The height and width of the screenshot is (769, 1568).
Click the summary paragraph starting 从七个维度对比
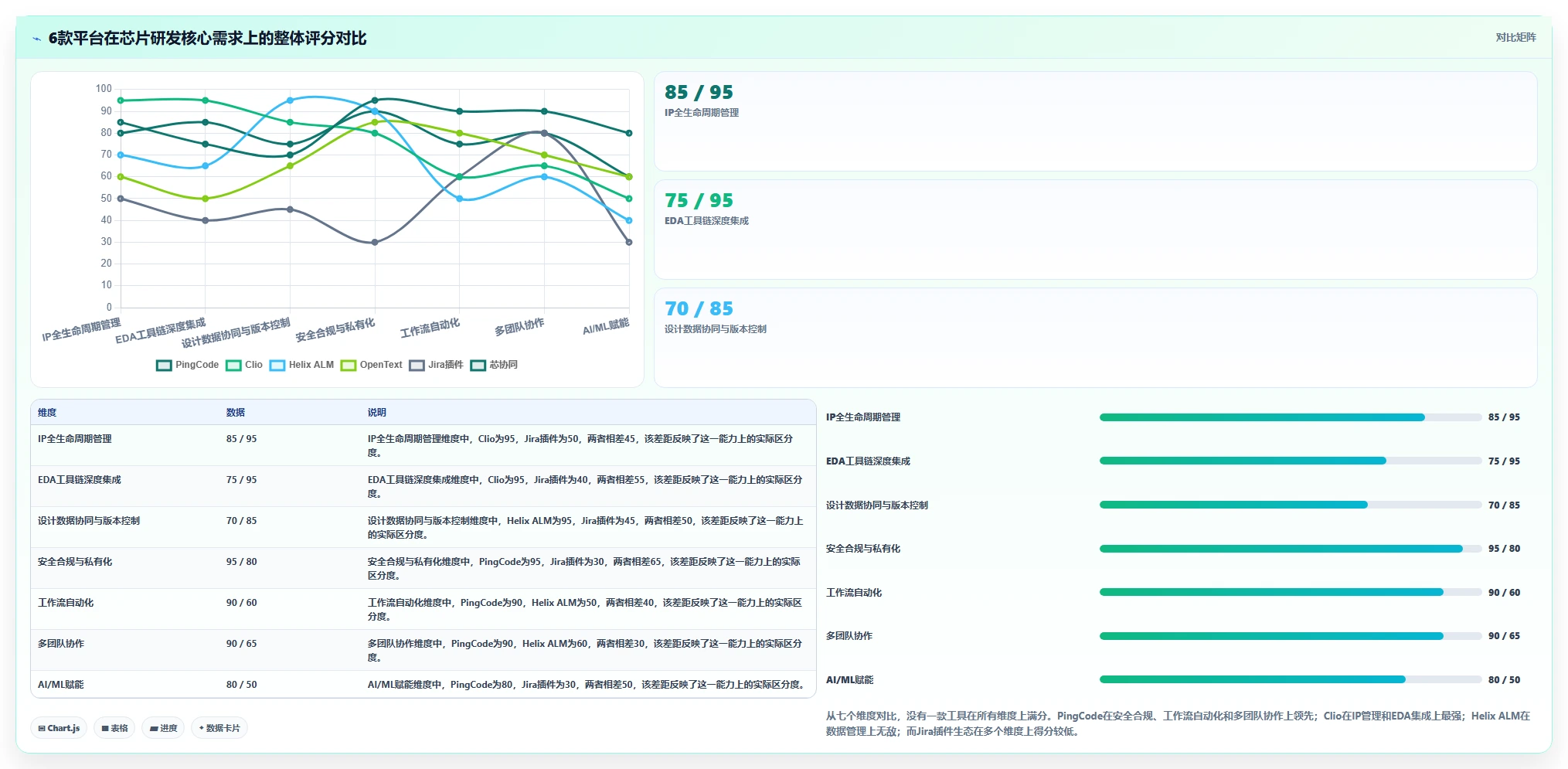(x=1178, y=723)
